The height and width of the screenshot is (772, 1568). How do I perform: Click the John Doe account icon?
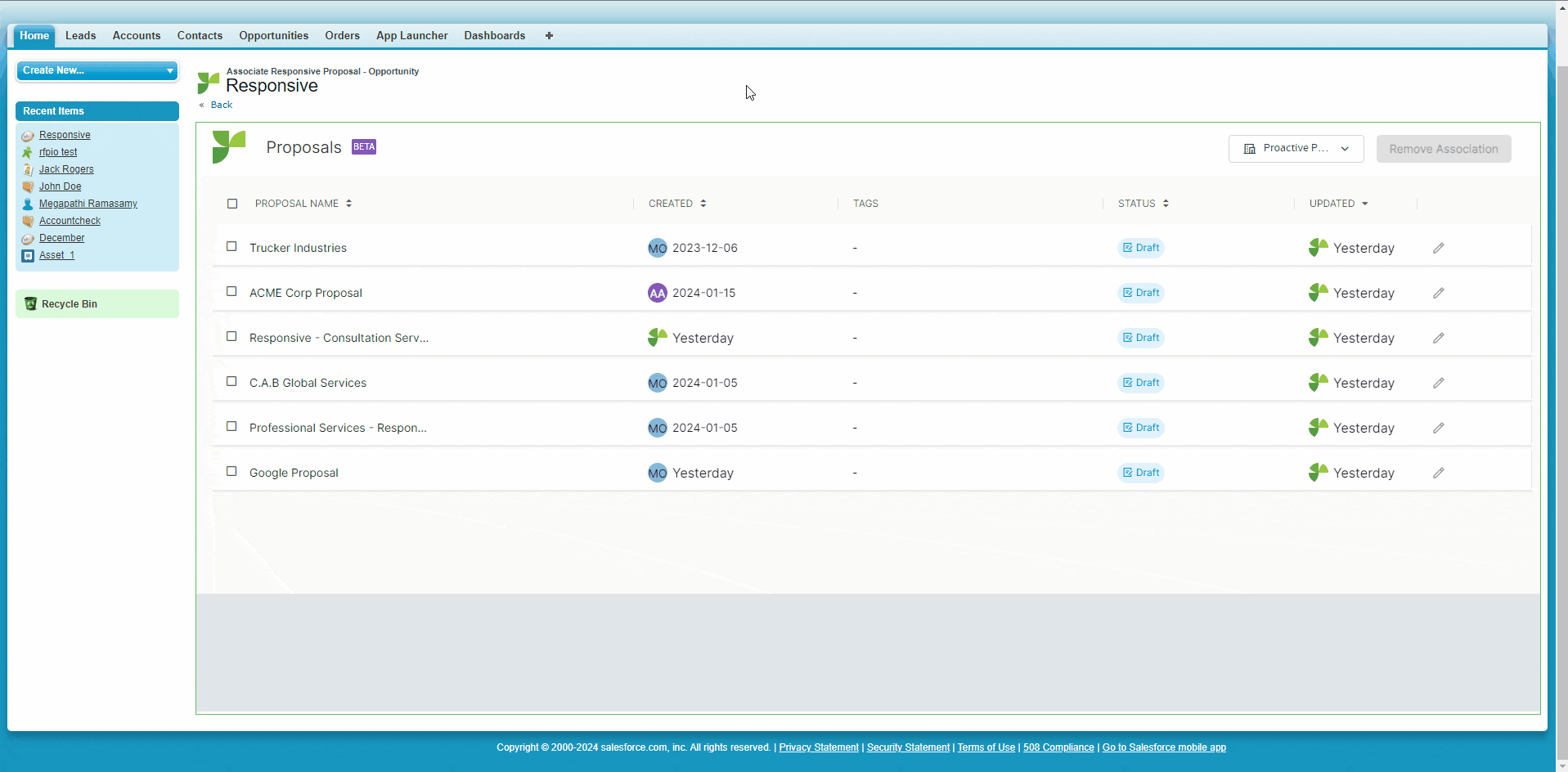28,186
